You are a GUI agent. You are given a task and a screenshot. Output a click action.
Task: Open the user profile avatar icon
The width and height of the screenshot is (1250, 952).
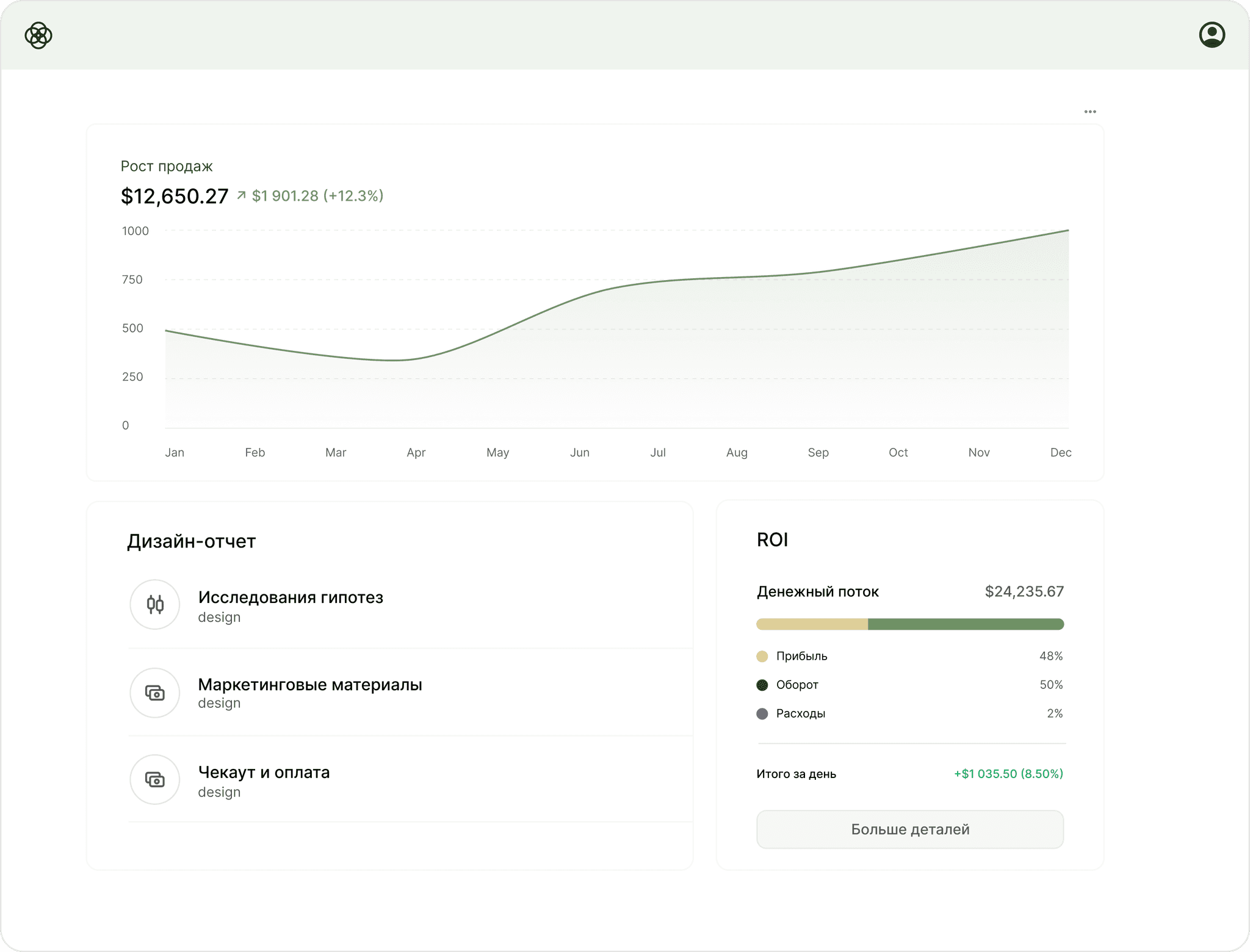pos(1212,35)
